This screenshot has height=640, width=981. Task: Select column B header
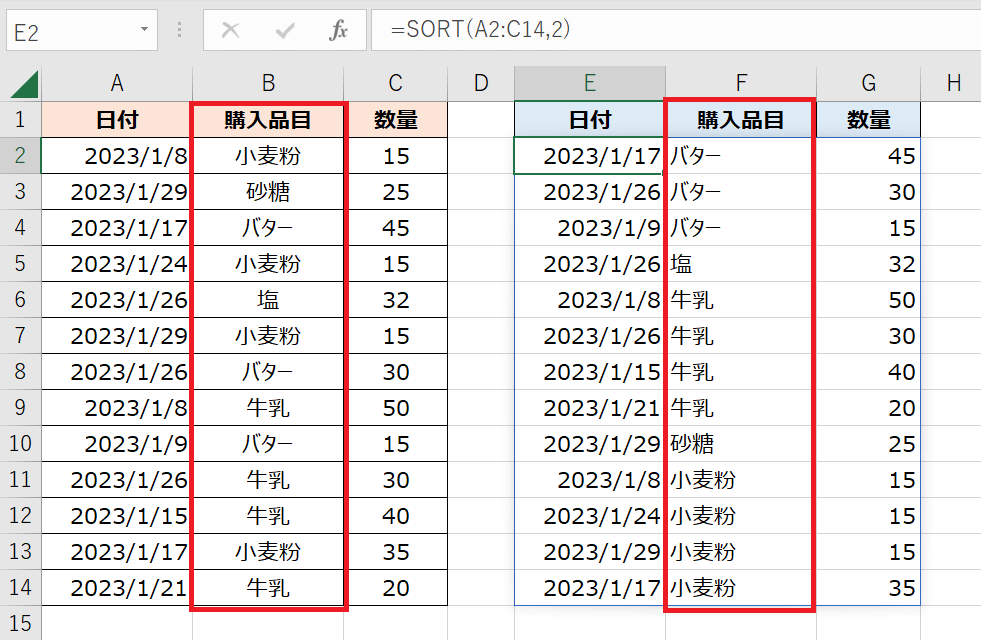tap(268, 84)
